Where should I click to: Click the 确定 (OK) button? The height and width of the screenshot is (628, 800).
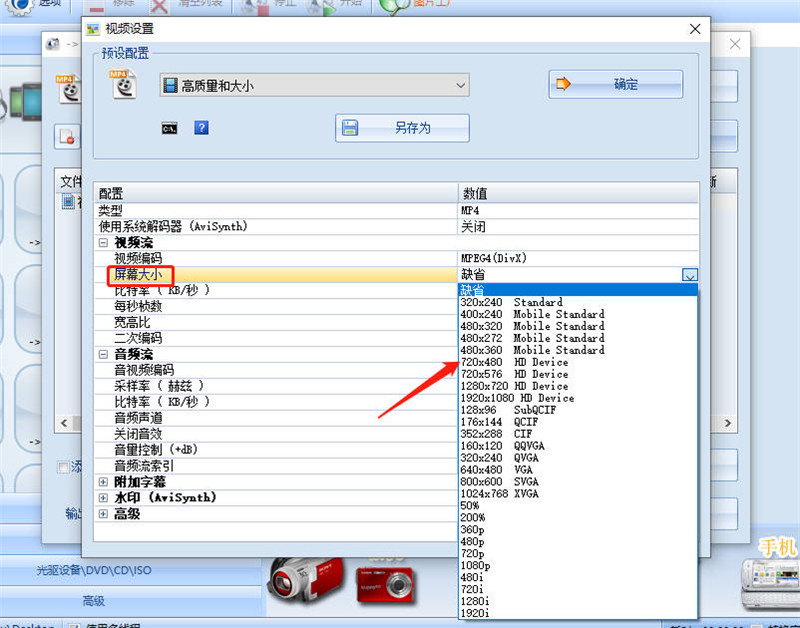tap(615, 85)
